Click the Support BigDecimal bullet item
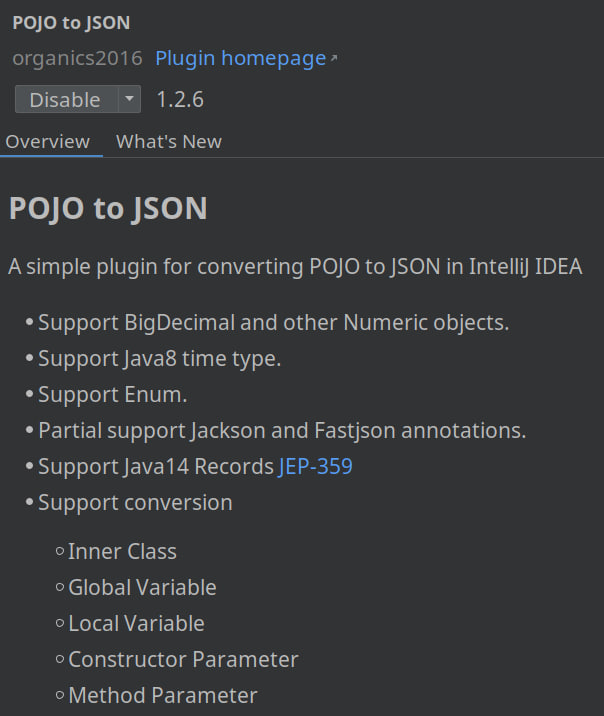The image size is (604, 716). click(273, 323)
